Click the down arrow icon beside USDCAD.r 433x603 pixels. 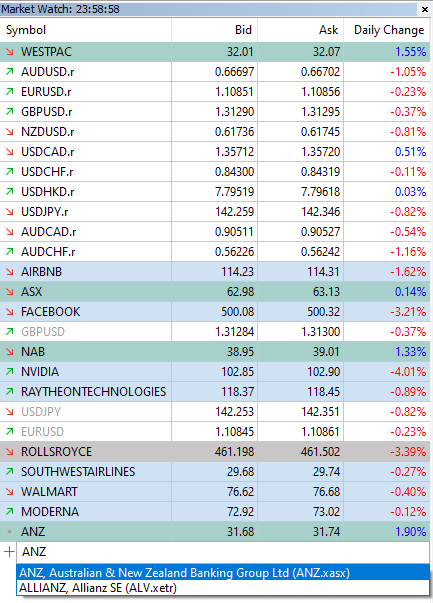point(10,152)
